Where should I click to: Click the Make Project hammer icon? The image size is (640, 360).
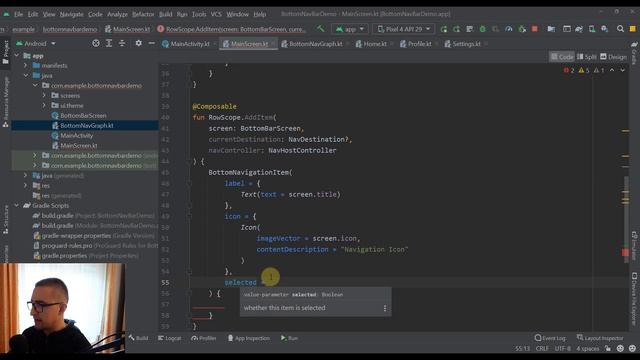tap(320, 29)
